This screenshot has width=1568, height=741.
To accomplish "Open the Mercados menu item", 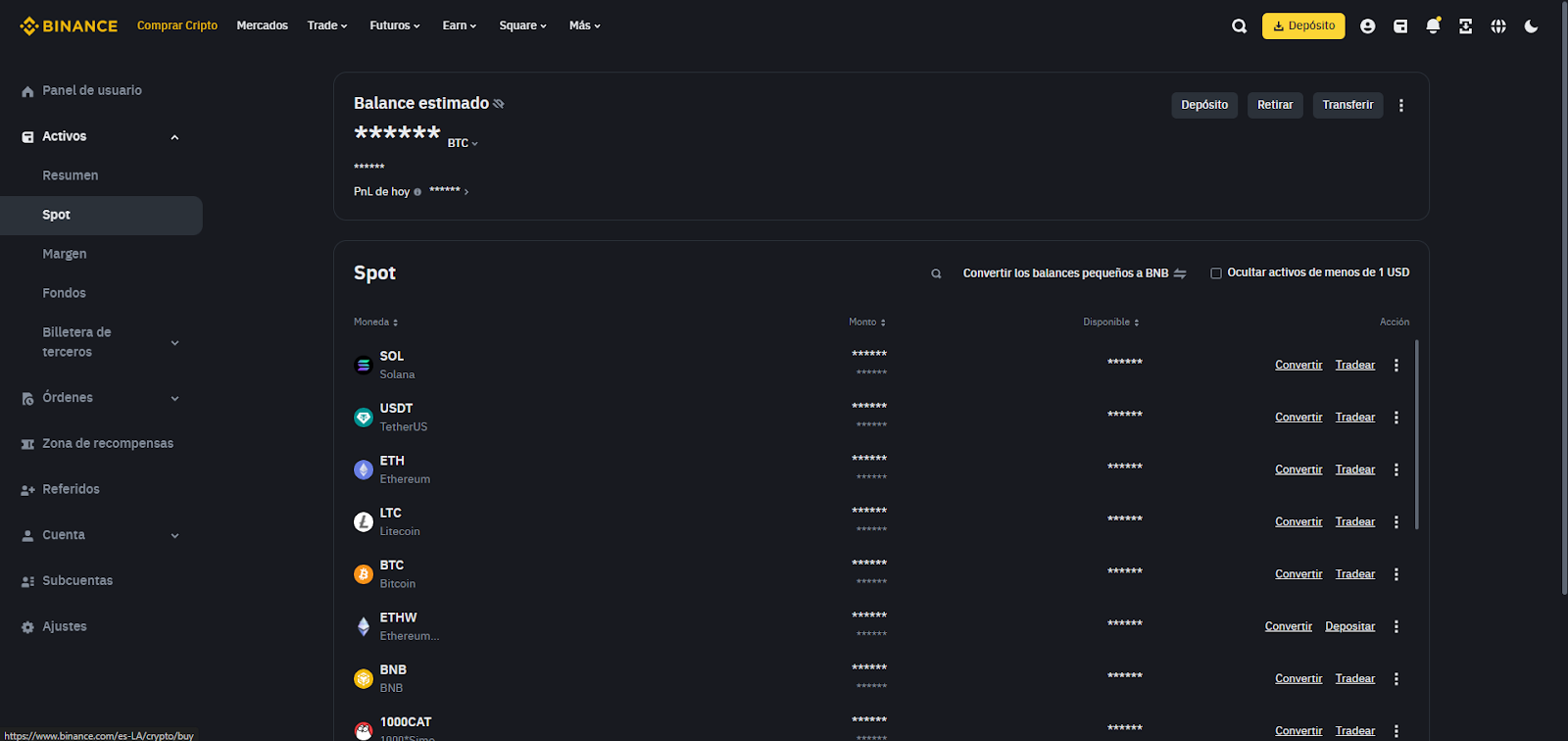I will coord(262,25).
